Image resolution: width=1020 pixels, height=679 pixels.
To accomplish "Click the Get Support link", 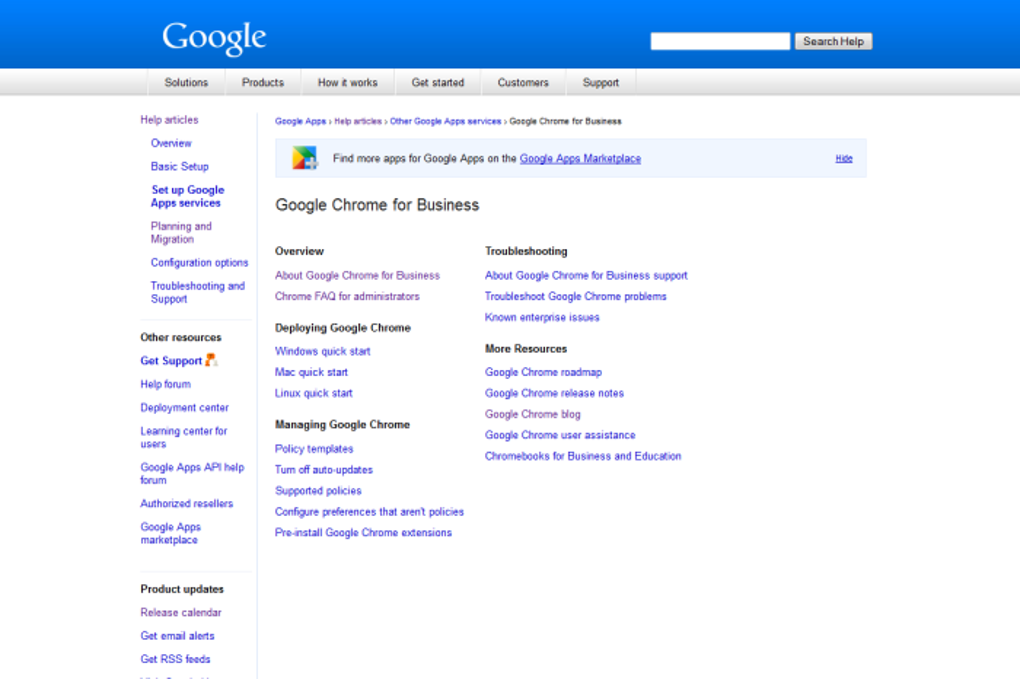I will (171, 361).
